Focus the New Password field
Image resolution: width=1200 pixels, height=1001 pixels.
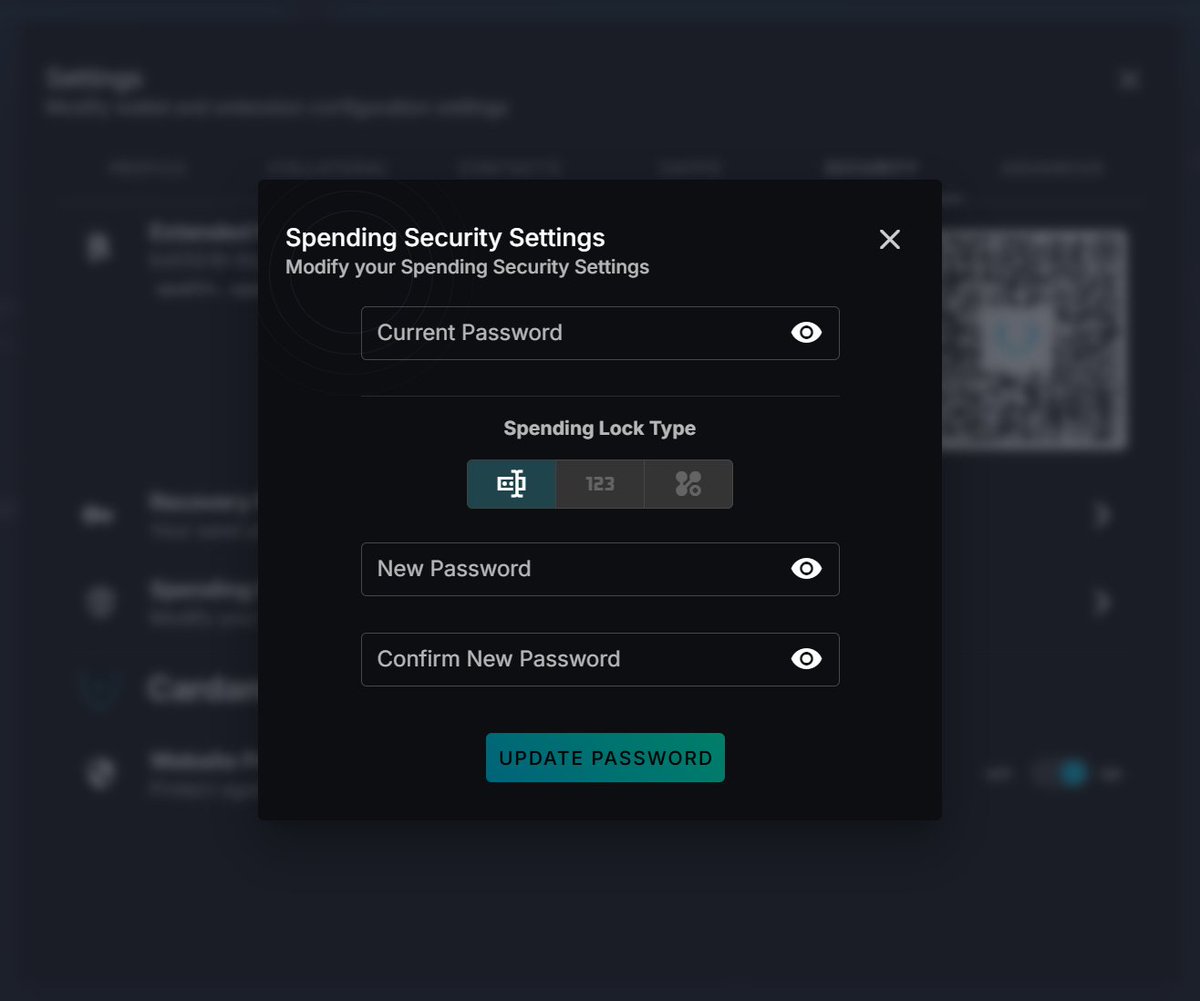coord(600,569)
